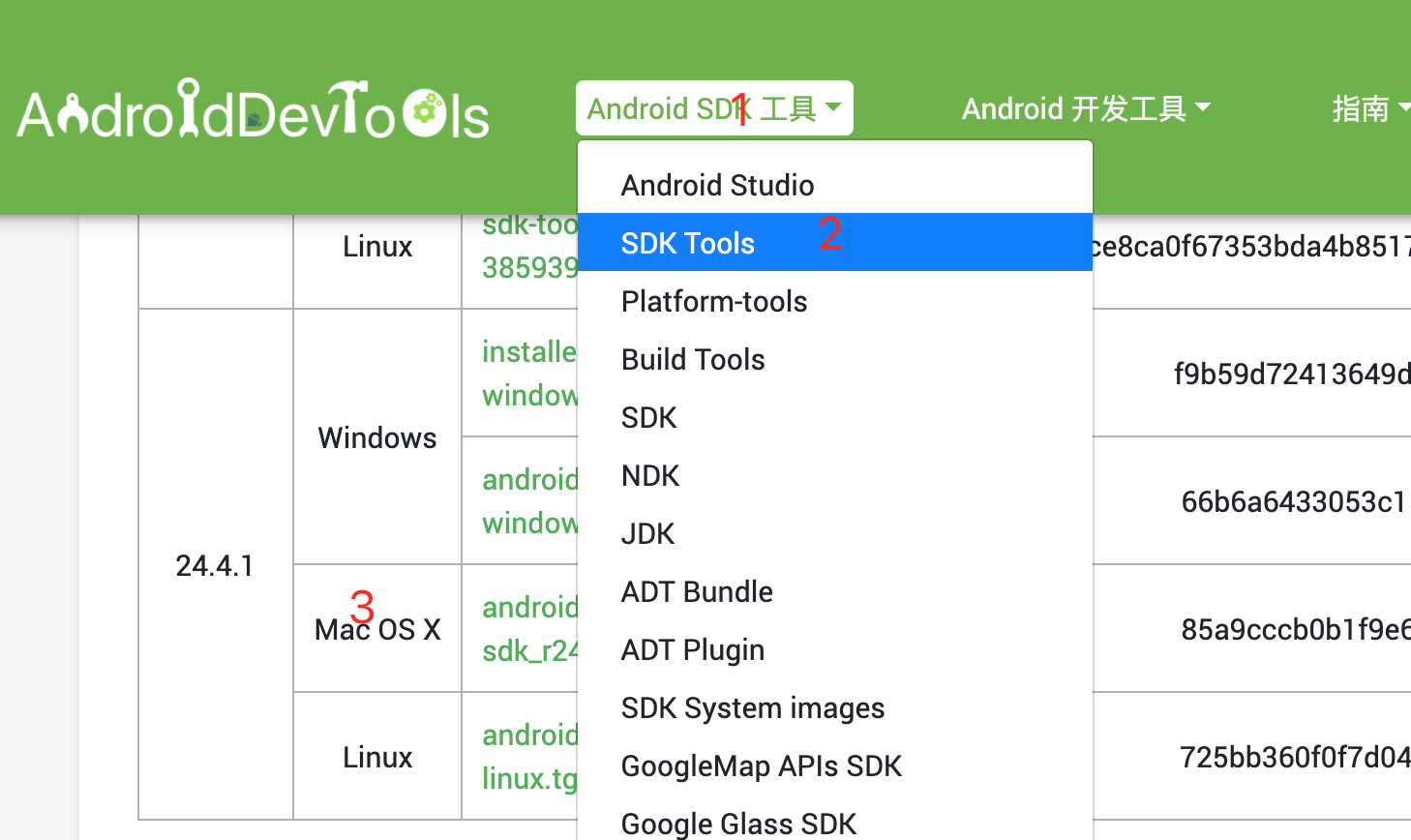Image resolution: width=1411 pixels, height=840 pixels.
Task: Select the checksum containing ce8ca0f67353bda4b851
Action: point(1251,246)
